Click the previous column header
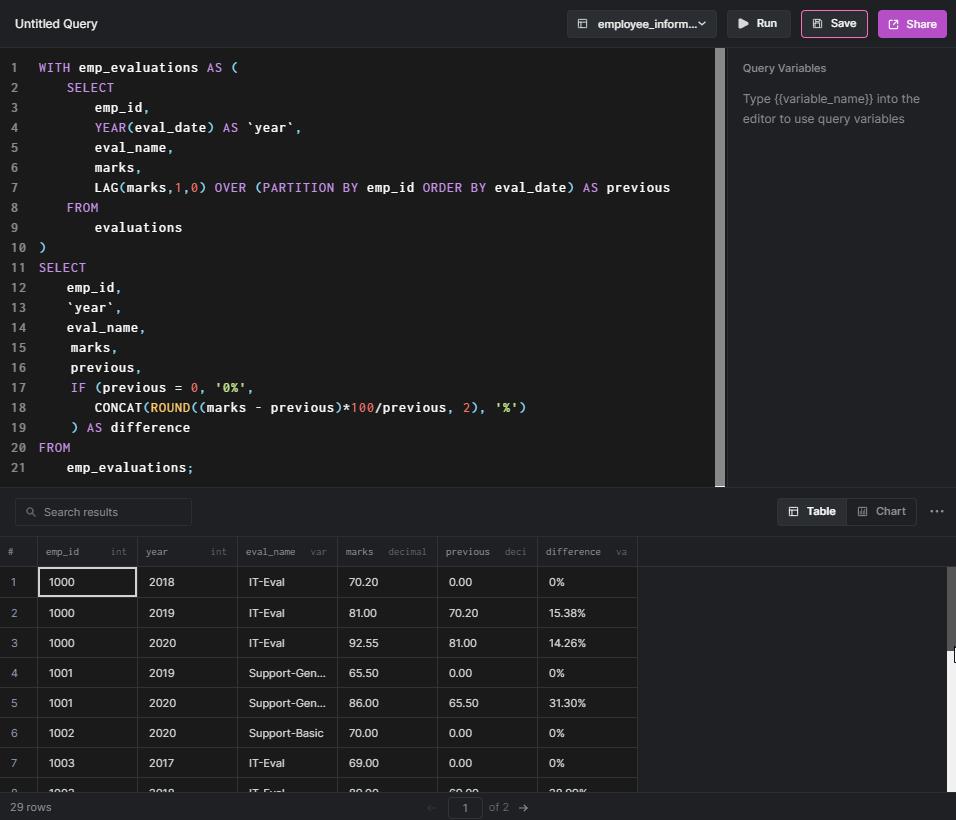The height and width of the screenshot is (820, 956). click(487, 552)
